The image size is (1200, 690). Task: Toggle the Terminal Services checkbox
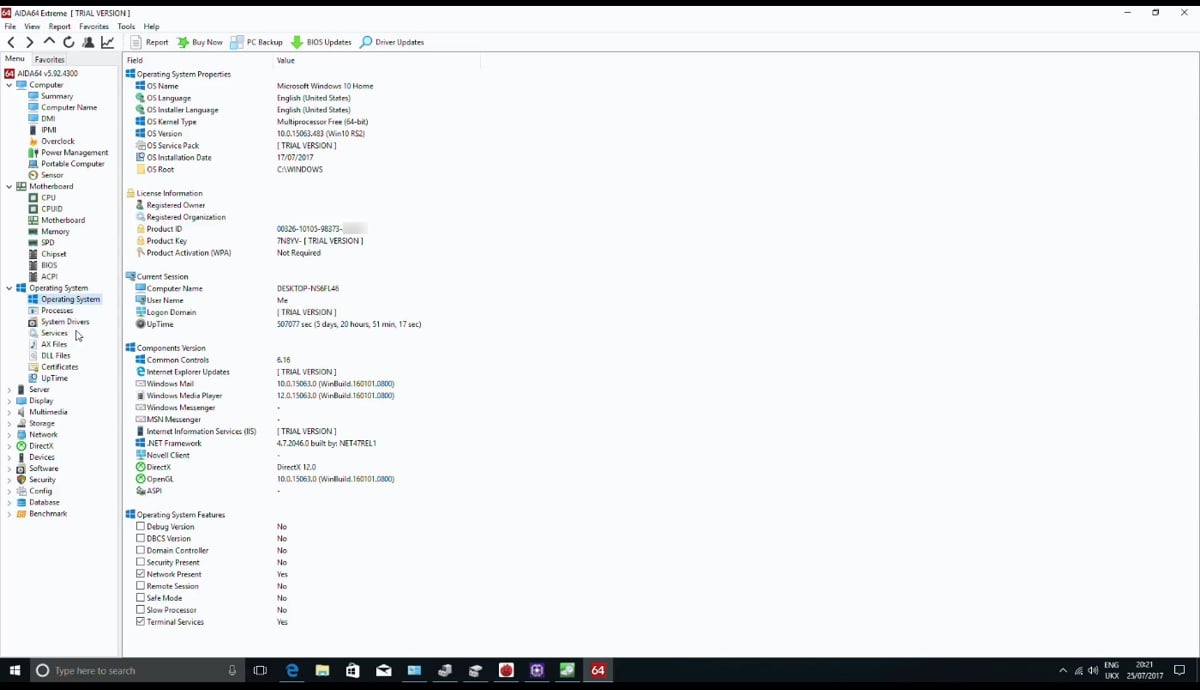(141, 622)
